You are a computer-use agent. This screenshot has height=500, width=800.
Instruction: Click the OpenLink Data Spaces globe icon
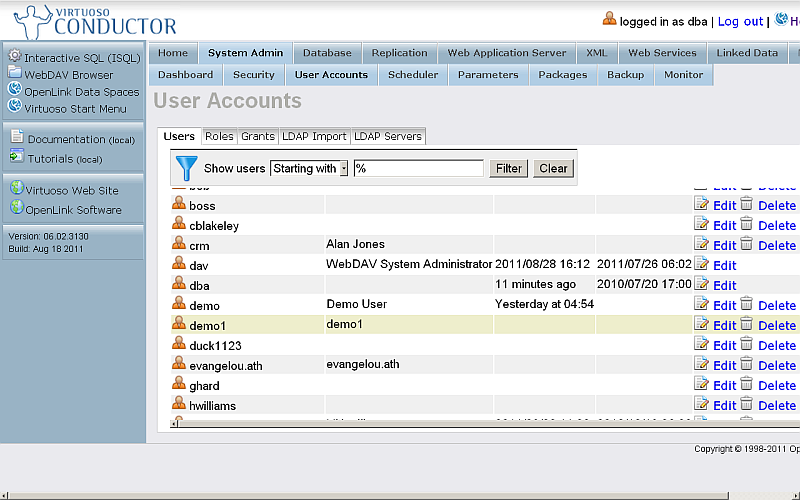pos(15,89)
